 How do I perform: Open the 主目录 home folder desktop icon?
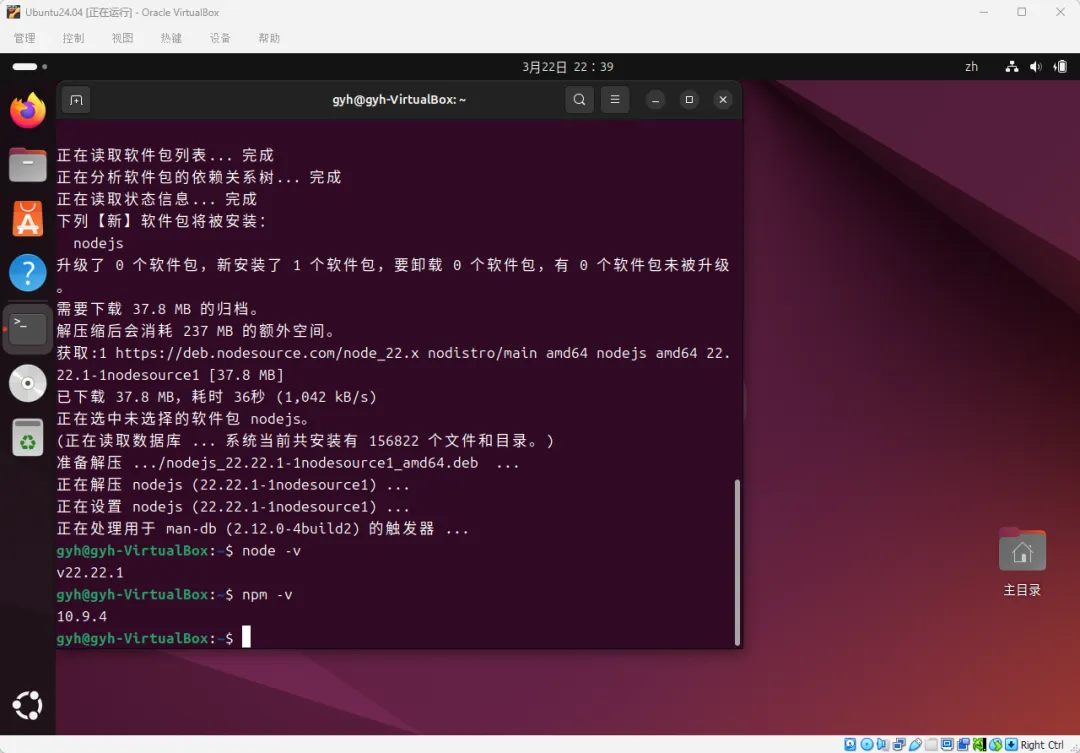click(1022, 562)
